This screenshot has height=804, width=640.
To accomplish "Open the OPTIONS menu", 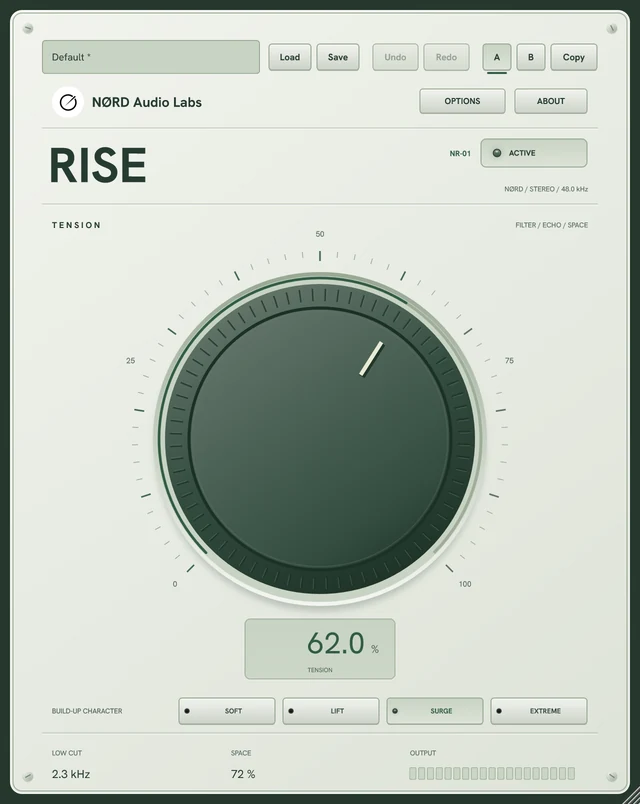I will (463, 101).
